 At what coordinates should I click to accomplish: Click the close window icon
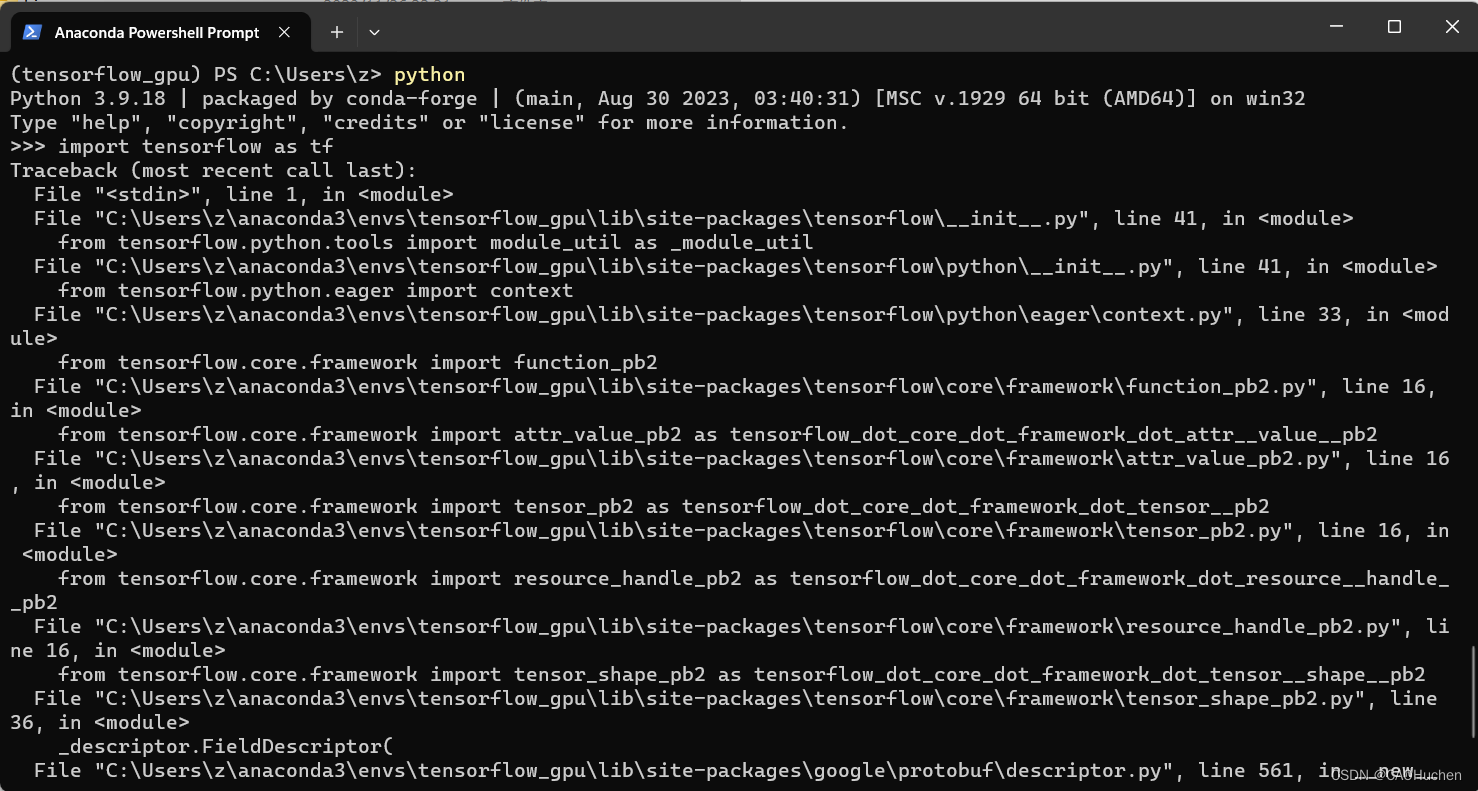pos(1452,27)
